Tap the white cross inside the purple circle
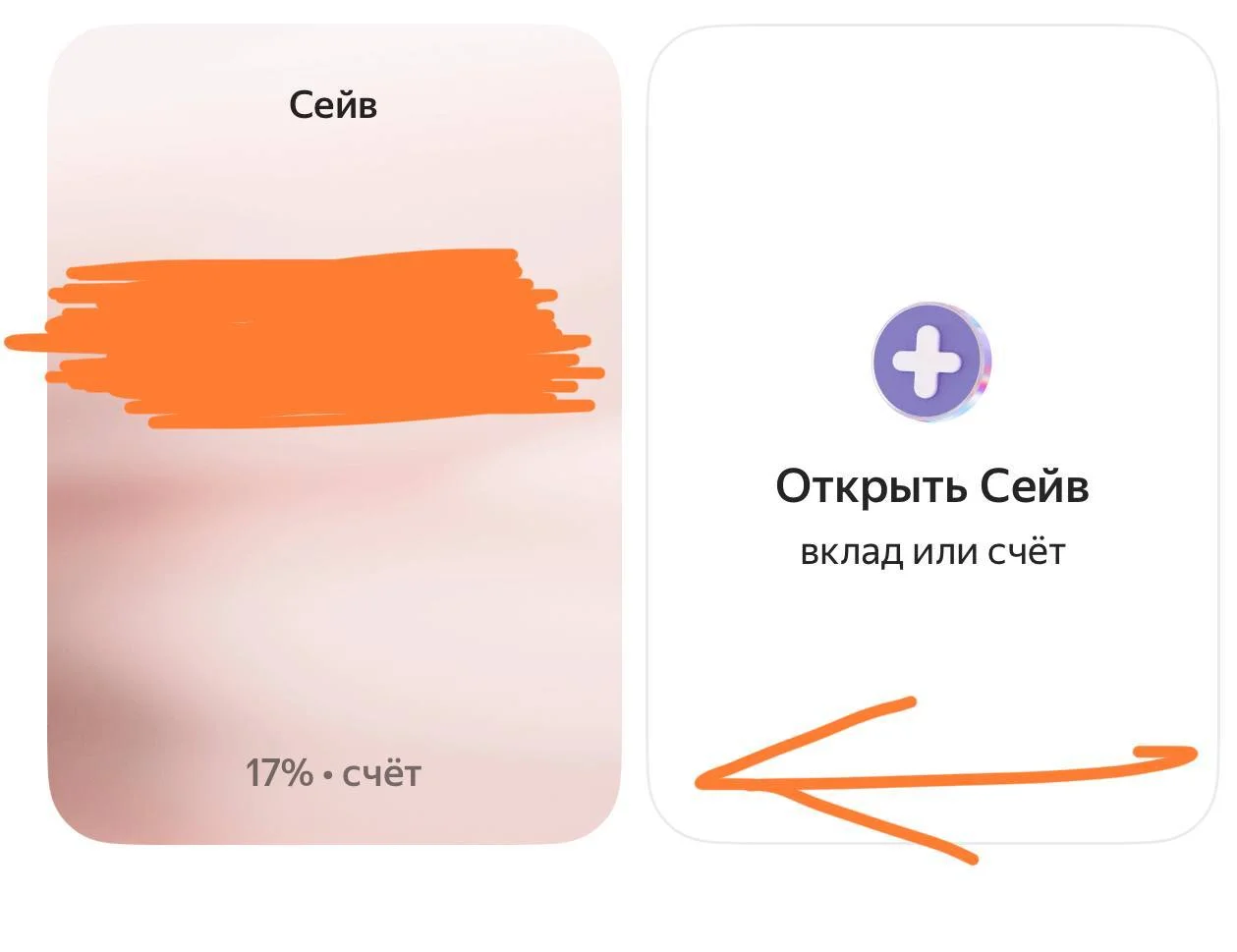The width and height of the screenshot is (1237, 952). point(928,362)
